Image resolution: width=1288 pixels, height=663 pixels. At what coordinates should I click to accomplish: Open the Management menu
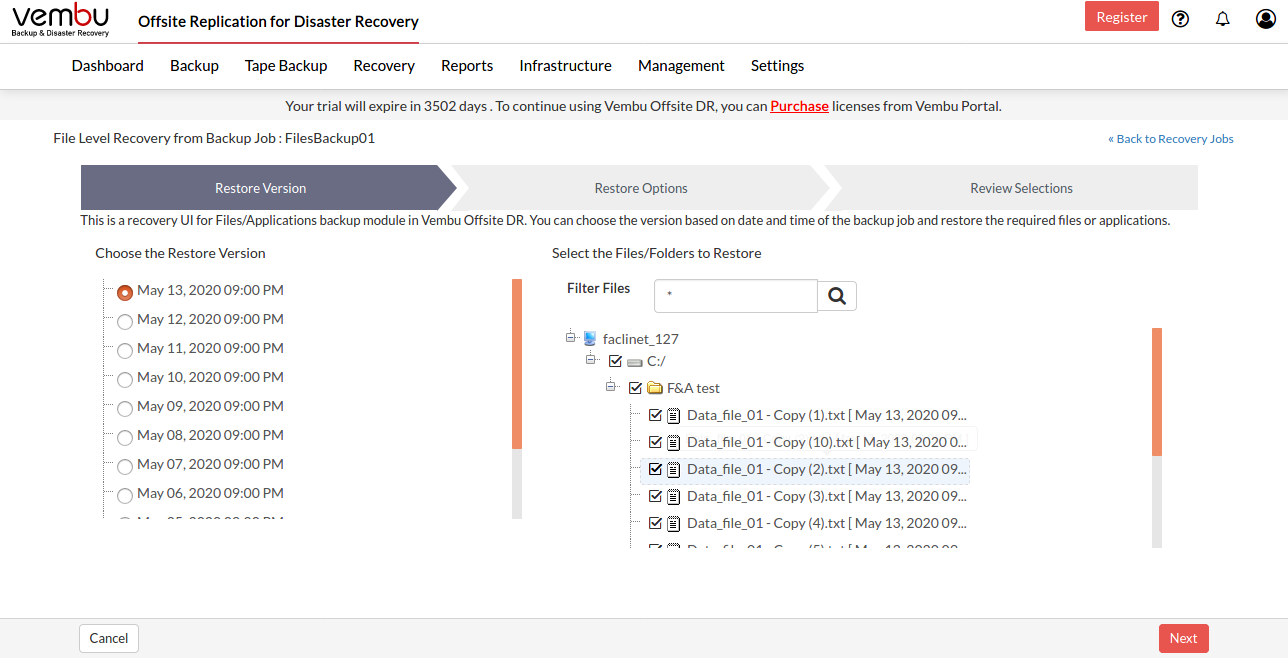click(x=681, y=66)
